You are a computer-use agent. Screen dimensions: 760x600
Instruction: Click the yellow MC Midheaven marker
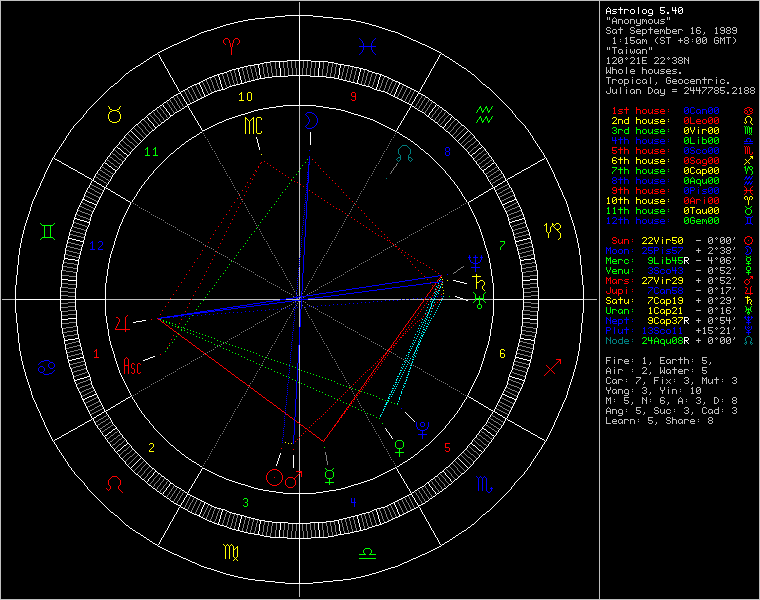pyautogui.click(x=253, y=126)
